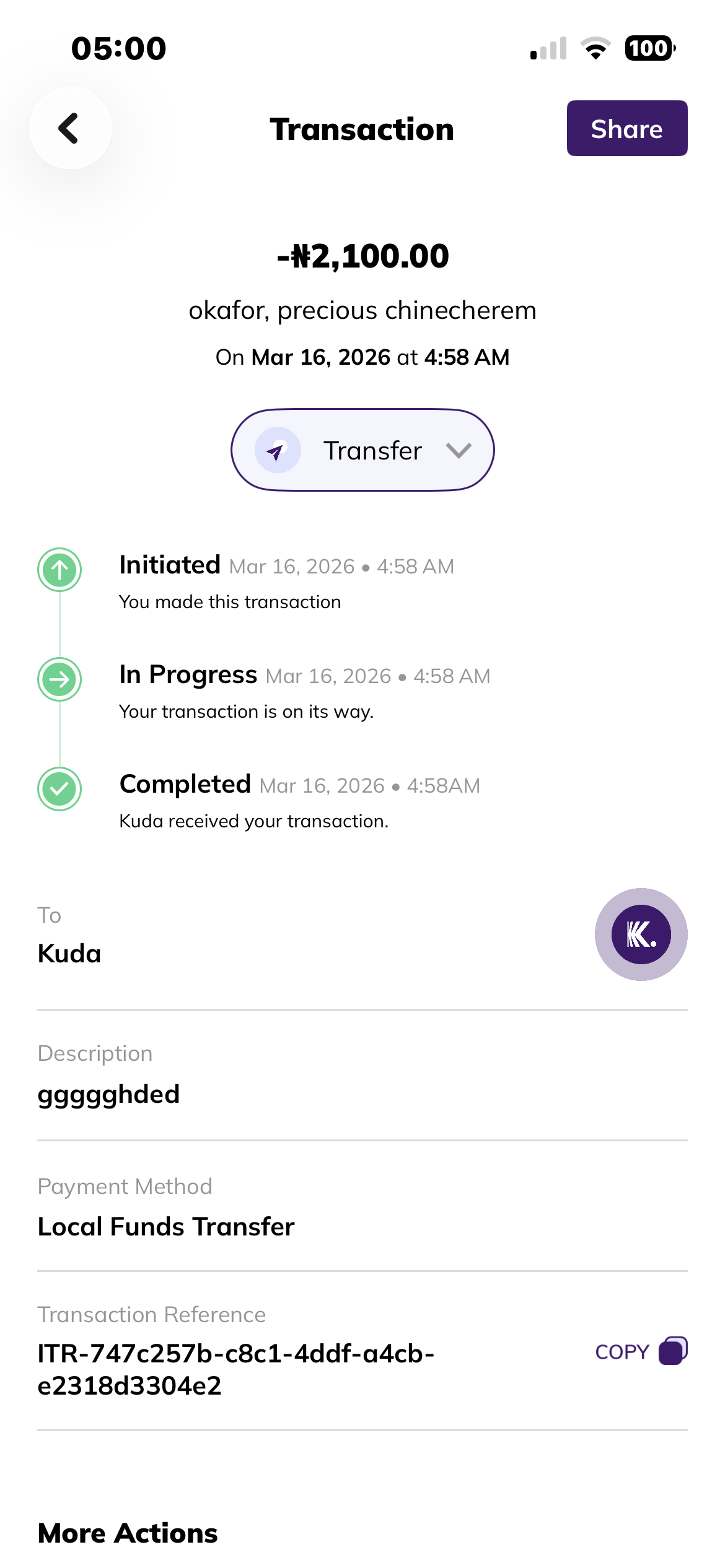725x1568 pixels.
Task: Tap the back arrow button
Action: click(71, 128)
